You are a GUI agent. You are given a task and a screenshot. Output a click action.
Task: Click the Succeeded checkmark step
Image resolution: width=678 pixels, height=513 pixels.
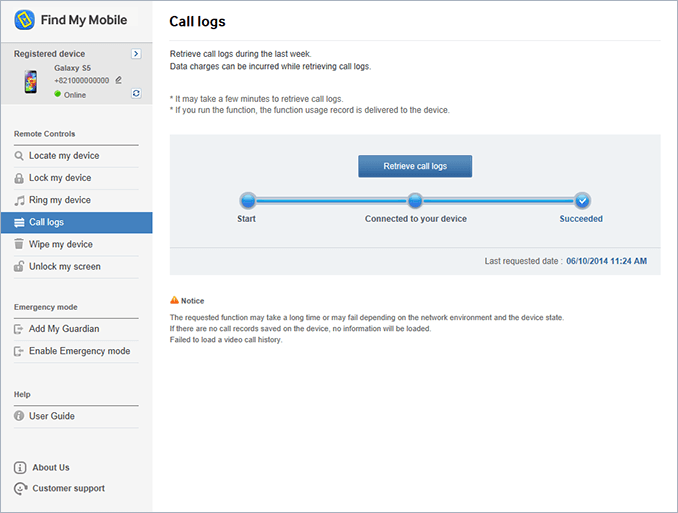tap(582, 200)
